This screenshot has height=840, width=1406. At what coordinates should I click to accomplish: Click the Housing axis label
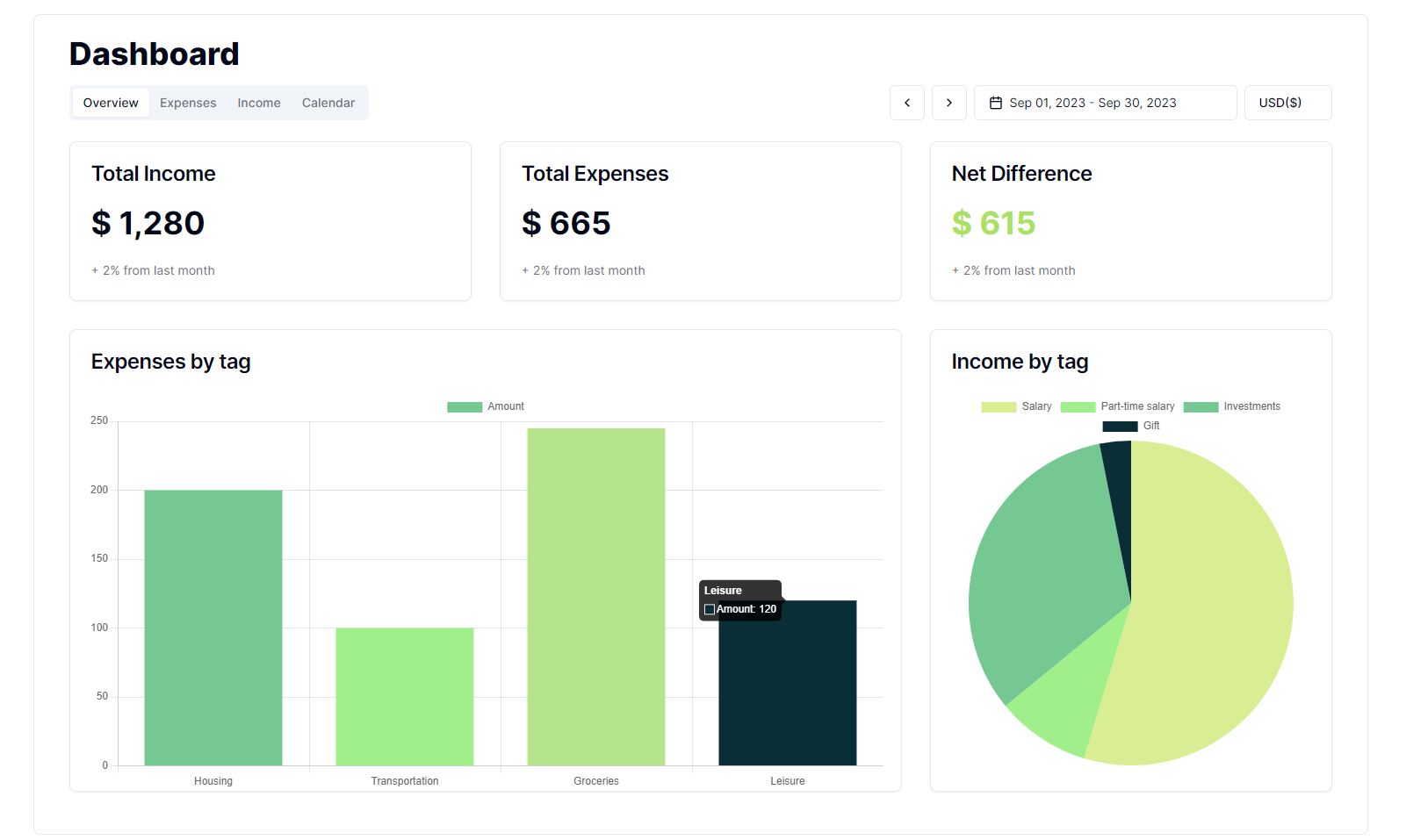(213, 781)
